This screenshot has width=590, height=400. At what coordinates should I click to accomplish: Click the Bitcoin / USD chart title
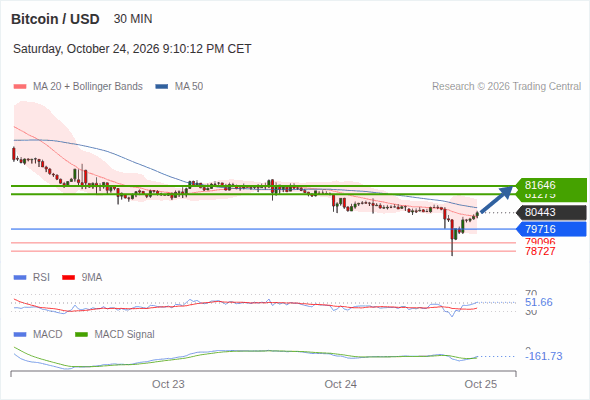[x=55, y=19]
